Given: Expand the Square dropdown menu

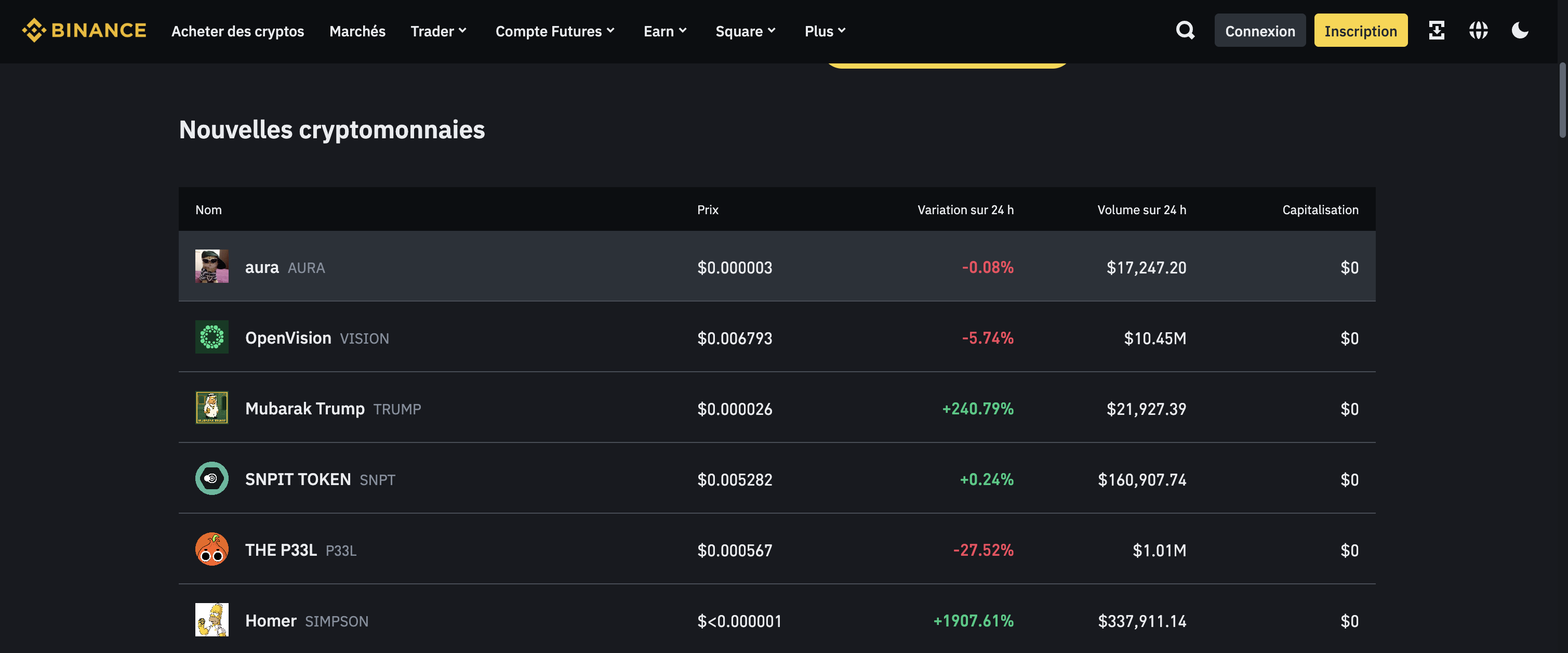Looking at the screenshot, I should click(746, 31).
